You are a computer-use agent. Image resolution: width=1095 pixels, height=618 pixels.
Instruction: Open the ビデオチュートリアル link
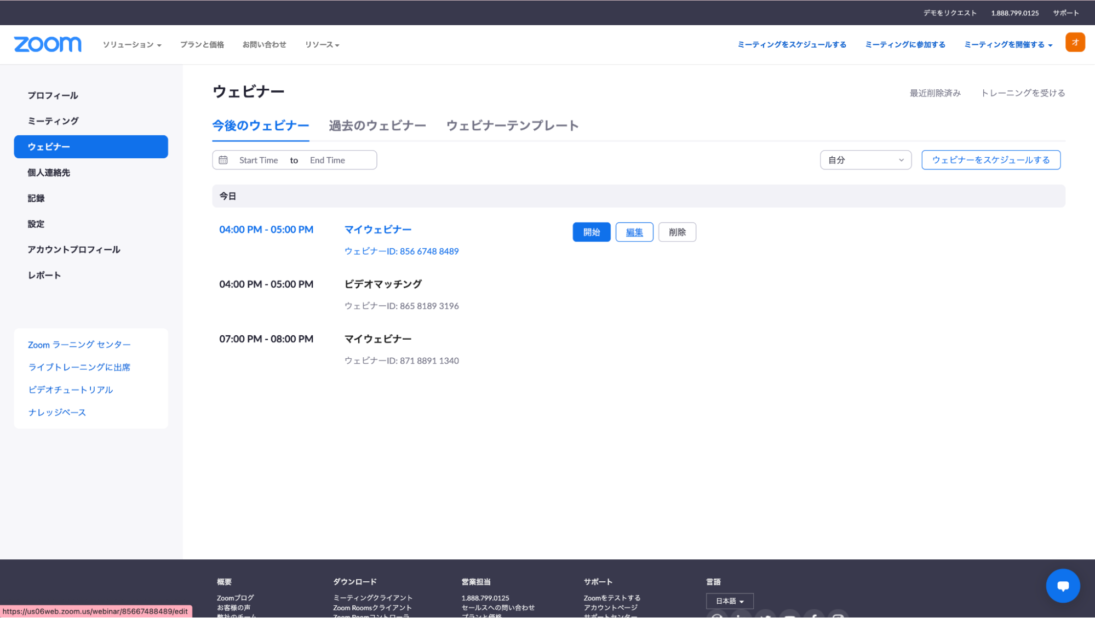[x=71, y=390]
